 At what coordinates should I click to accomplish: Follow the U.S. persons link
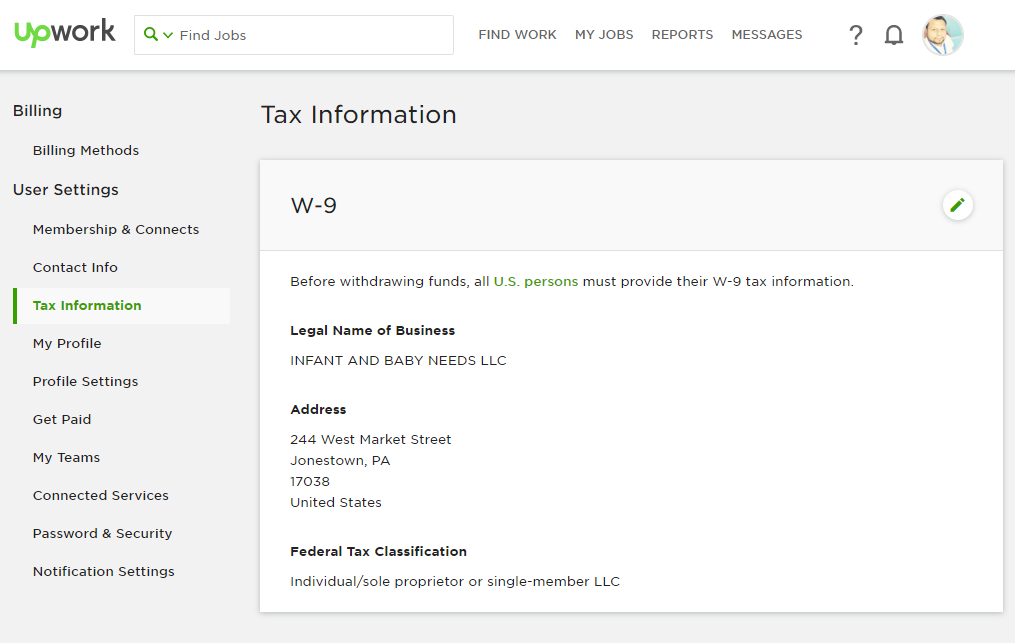coord(535,282)
